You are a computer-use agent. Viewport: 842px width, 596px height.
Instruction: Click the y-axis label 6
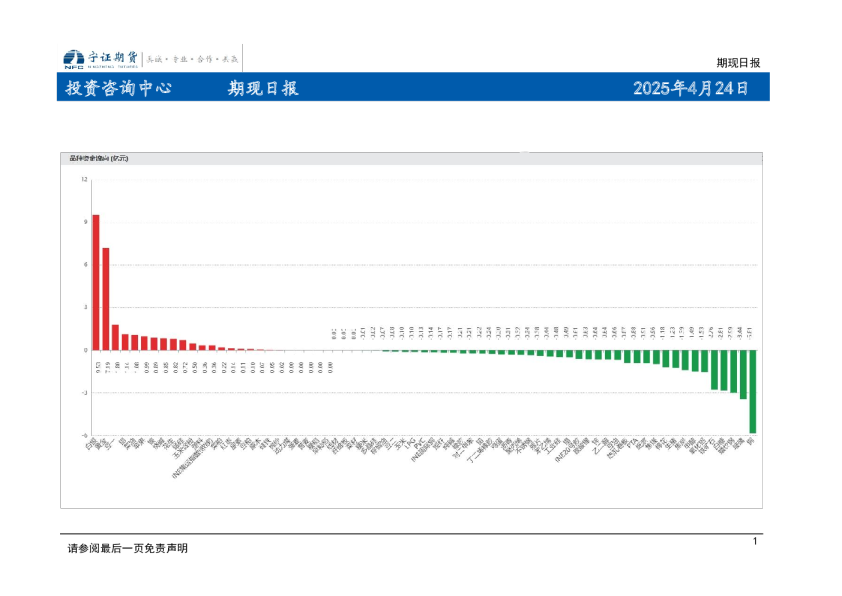86,265
